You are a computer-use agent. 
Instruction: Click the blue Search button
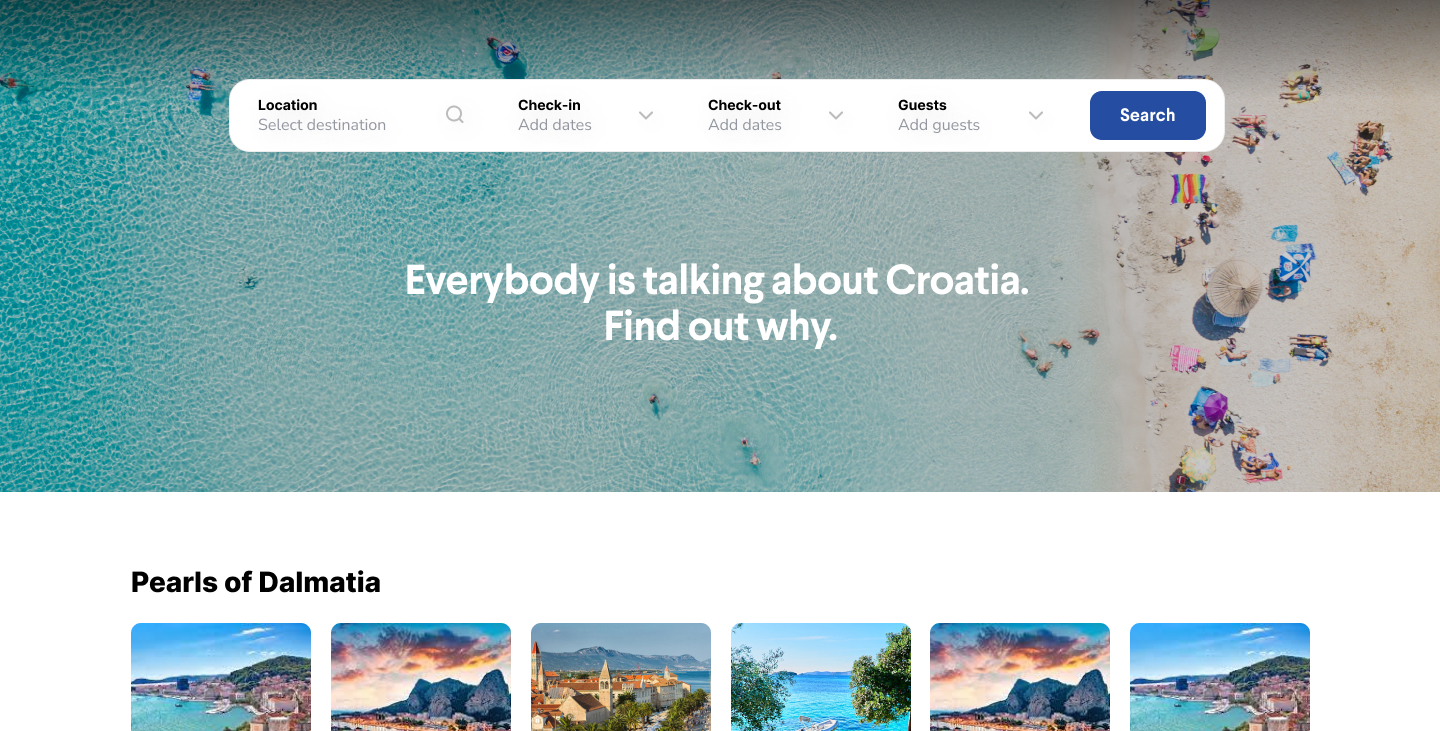(x=1148, y=115)
